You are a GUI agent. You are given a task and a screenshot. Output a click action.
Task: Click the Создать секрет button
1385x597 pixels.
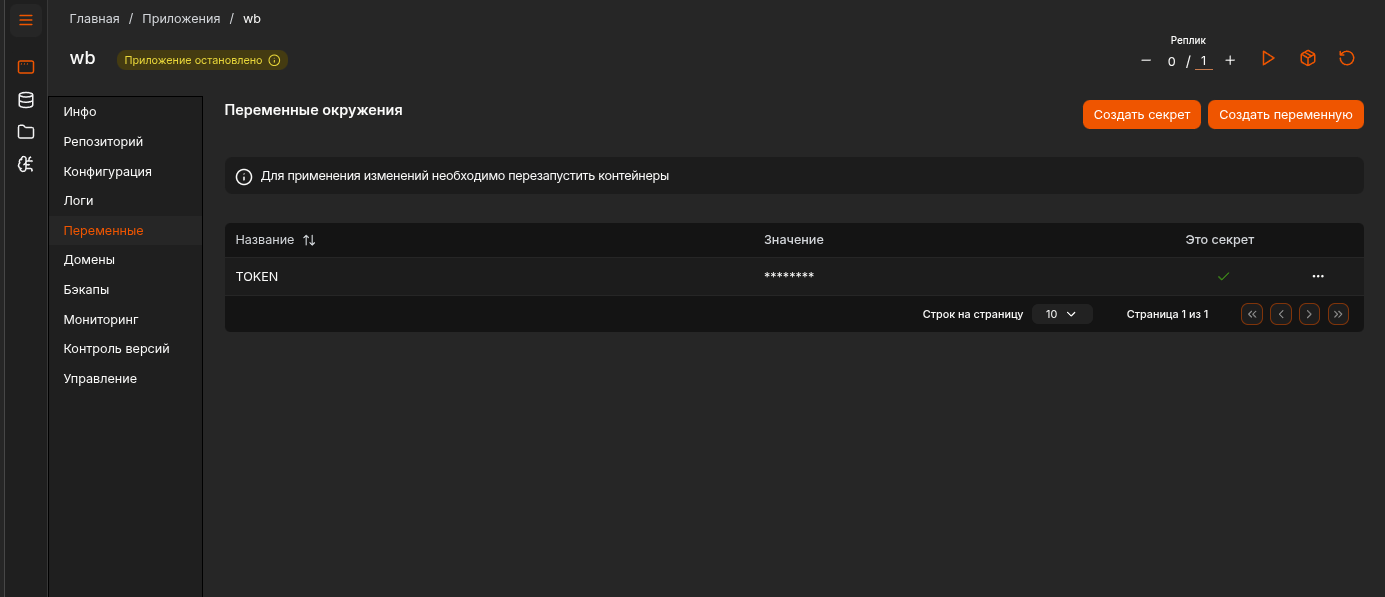[1141, 115]
